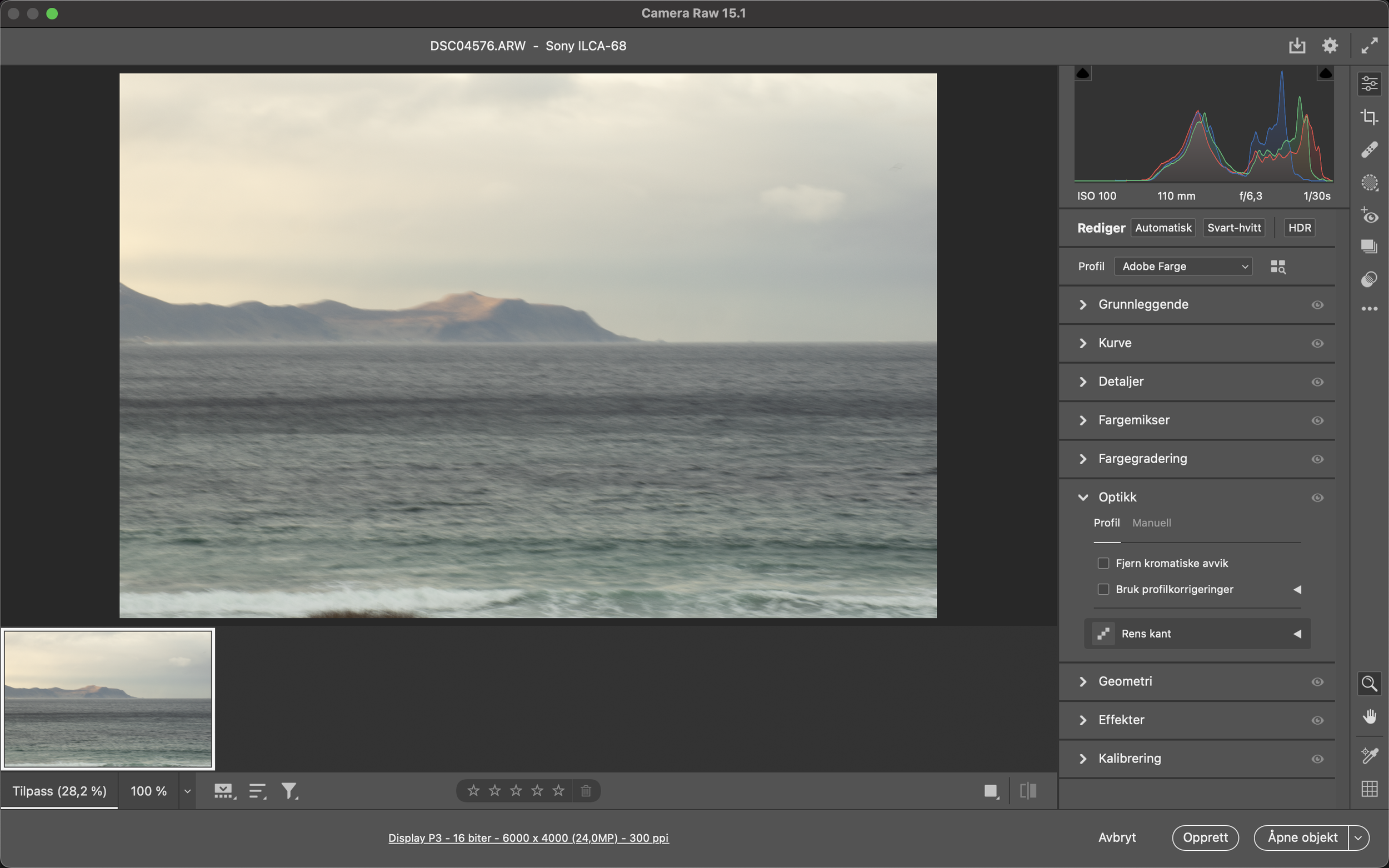Expand the Fargegradering panel

pyautogui.click(x=1083, y=459)
